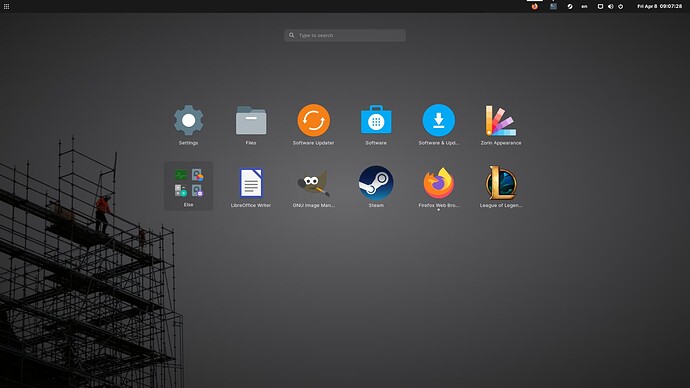690x388 pixels.
Task: Launch the Files app
Action: 251,120
